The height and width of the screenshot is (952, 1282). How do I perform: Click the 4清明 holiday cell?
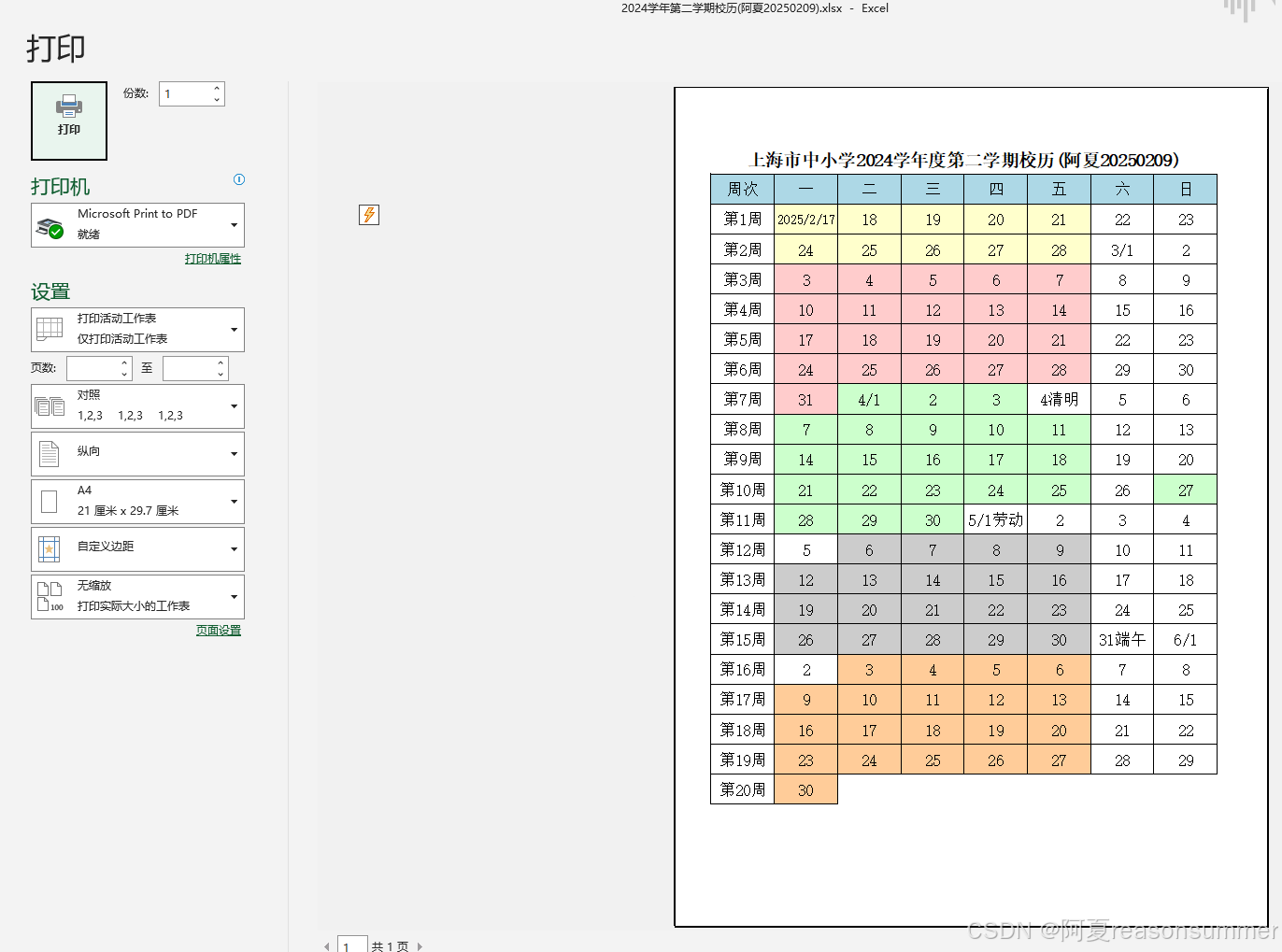click(x=1059, y=399)
